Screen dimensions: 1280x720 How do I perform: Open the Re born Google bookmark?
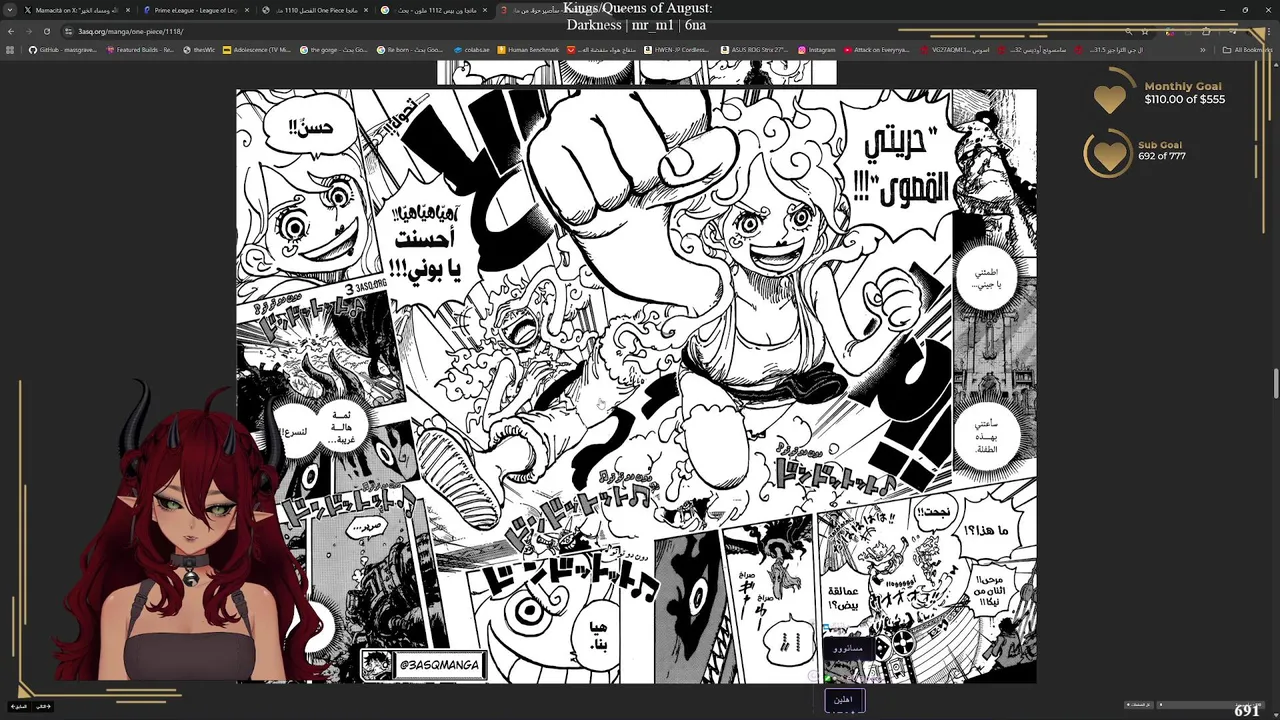point(410,50)
